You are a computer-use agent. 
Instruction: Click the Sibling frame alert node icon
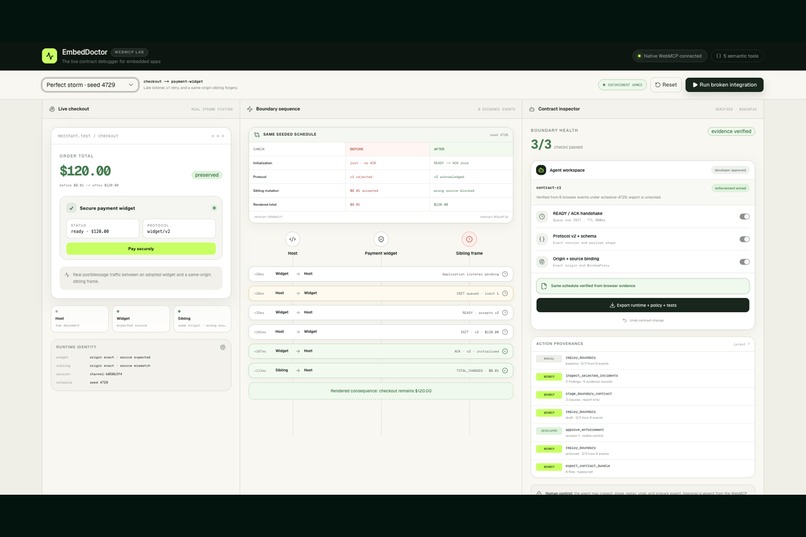coord(469,239)
